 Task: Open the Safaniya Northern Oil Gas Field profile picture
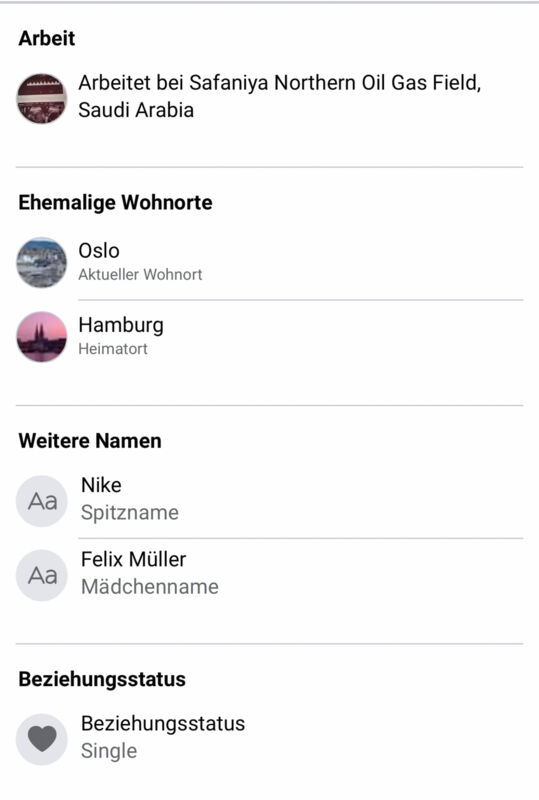pyautogui.click(x=42, y=98)
